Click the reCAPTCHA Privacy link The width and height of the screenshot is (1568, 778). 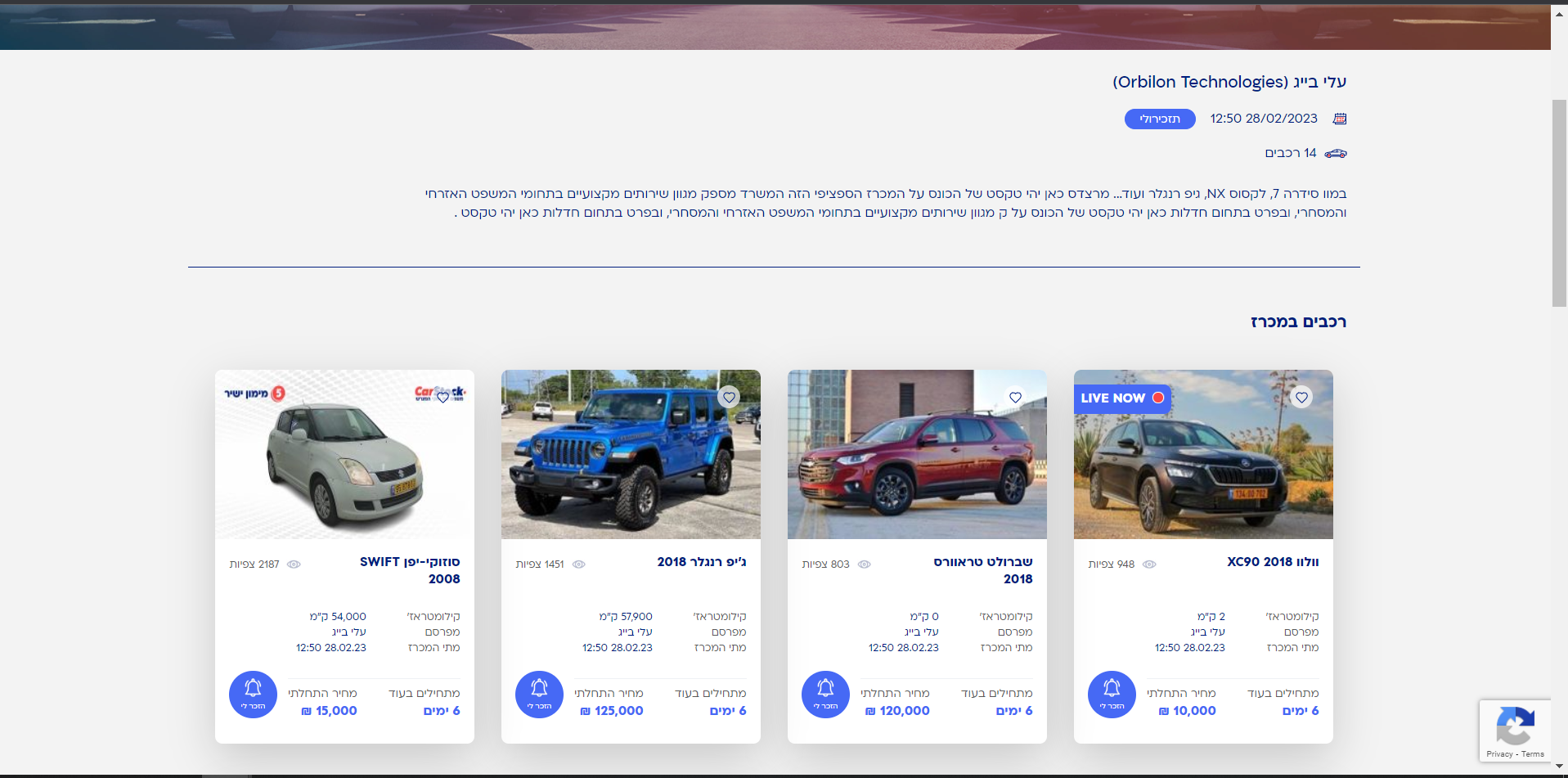click(1499, 754)
